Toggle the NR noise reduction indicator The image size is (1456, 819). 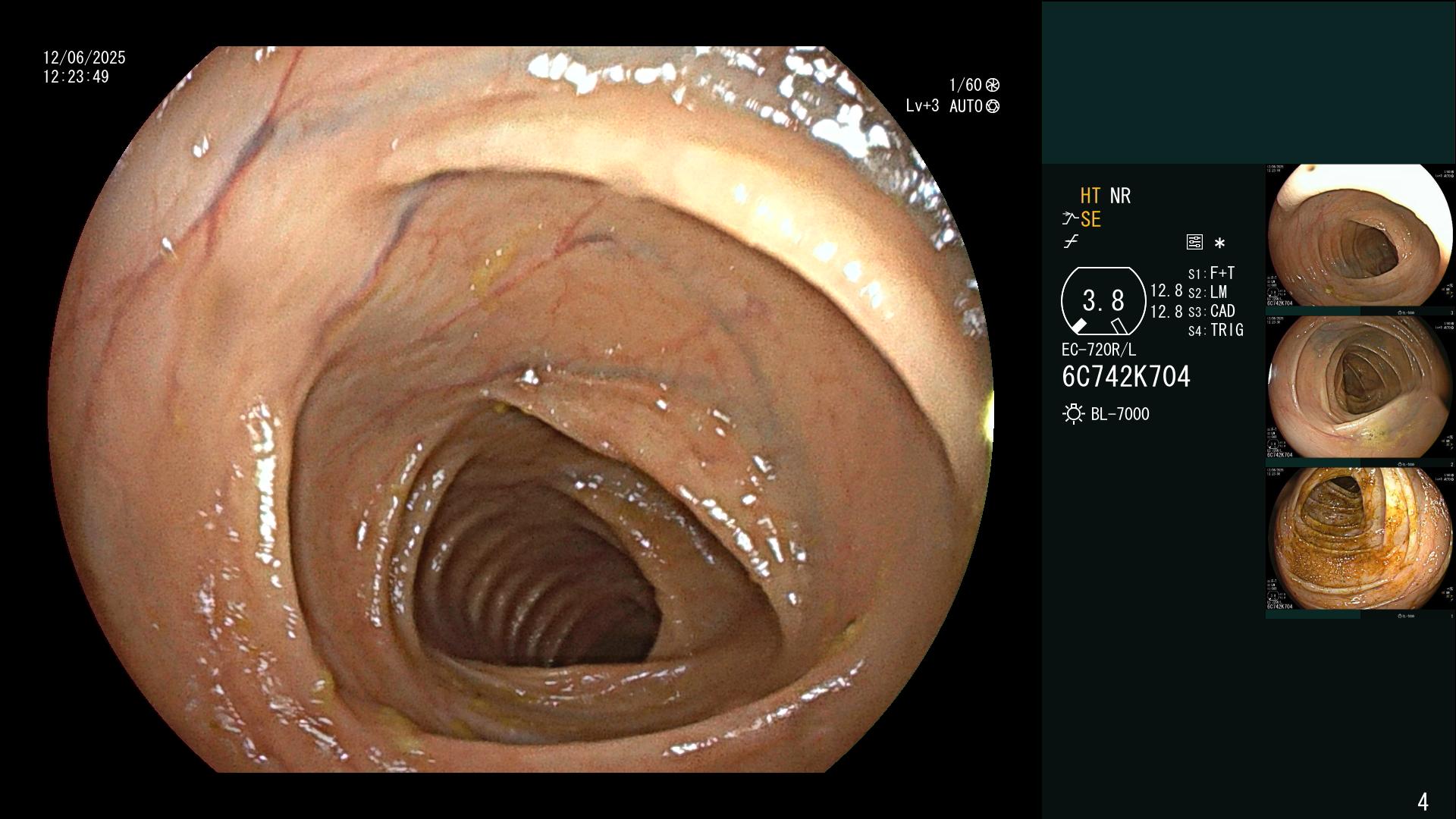tap(1120, 196)
